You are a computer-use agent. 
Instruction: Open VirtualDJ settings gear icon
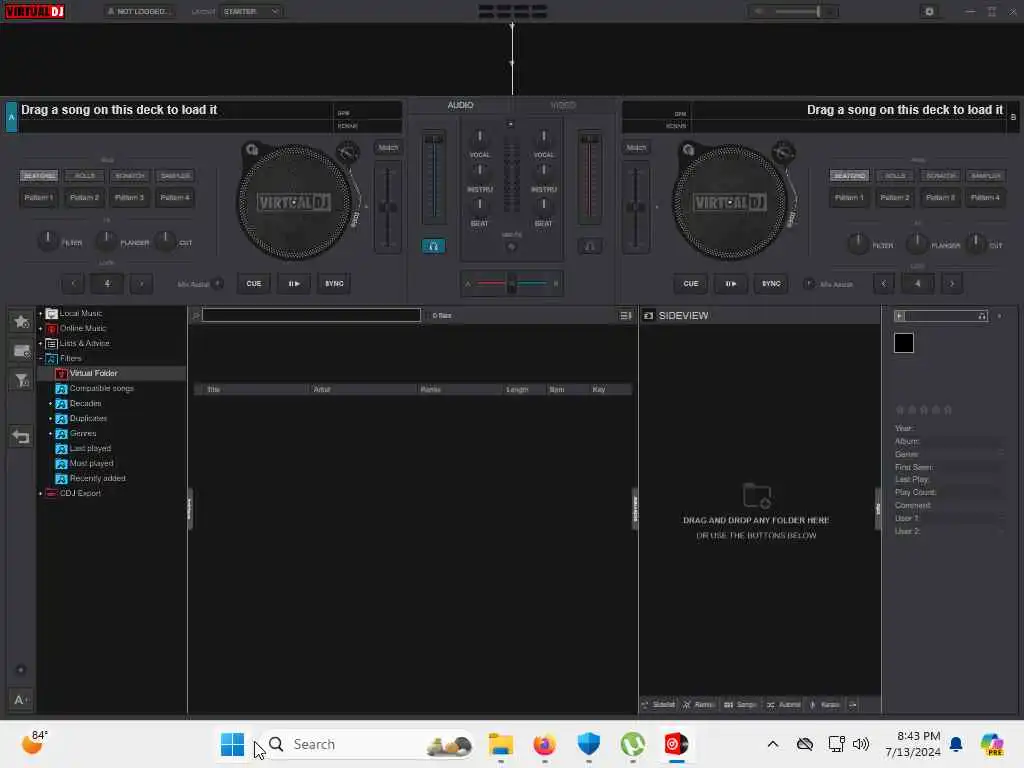tap(929, 12)
